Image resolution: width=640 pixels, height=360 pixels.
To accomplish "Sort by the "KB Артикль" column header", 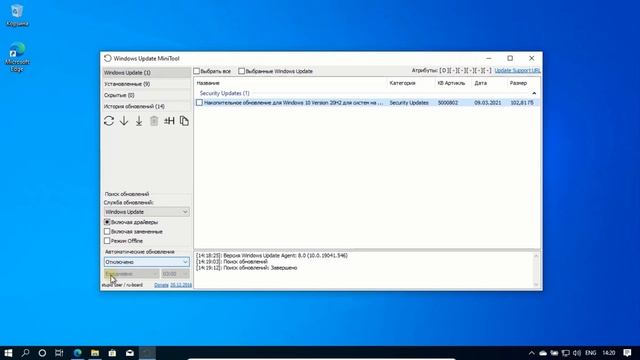I will (453, 83).
